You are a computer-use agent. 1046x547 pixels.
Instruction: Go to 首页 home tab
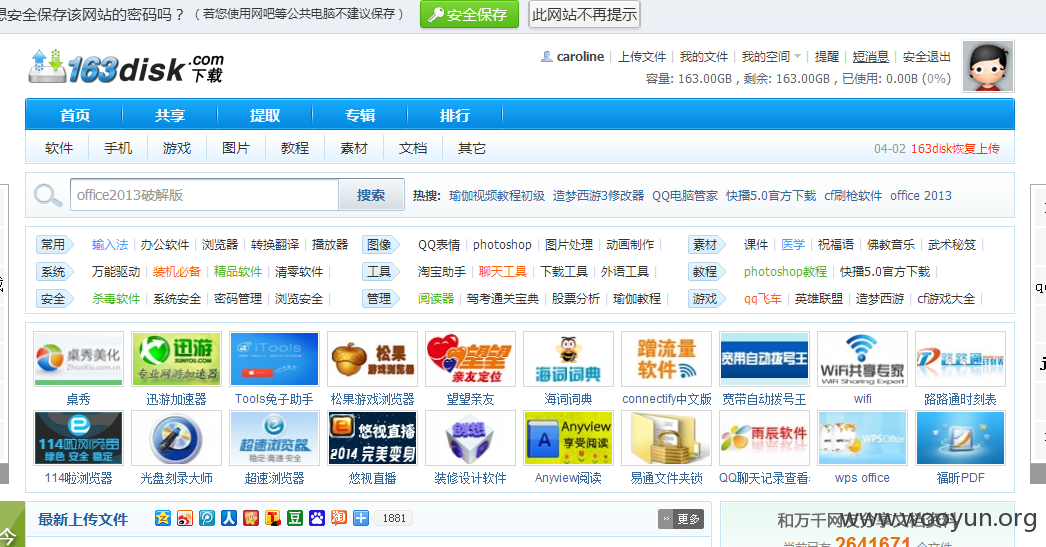coord(75,115)
